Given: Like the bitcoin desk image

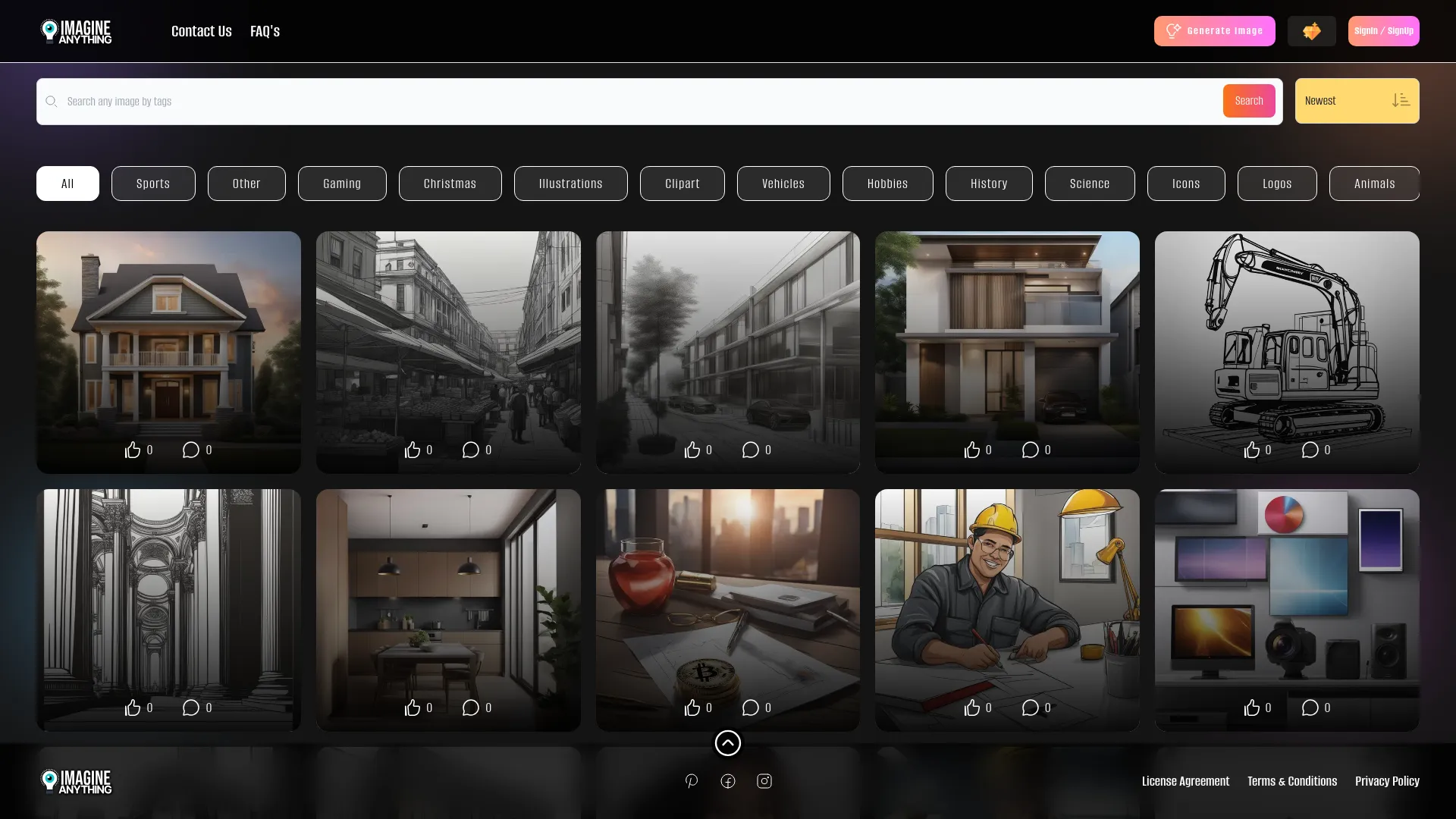Looking at the screenshot, I should (692, 708).
